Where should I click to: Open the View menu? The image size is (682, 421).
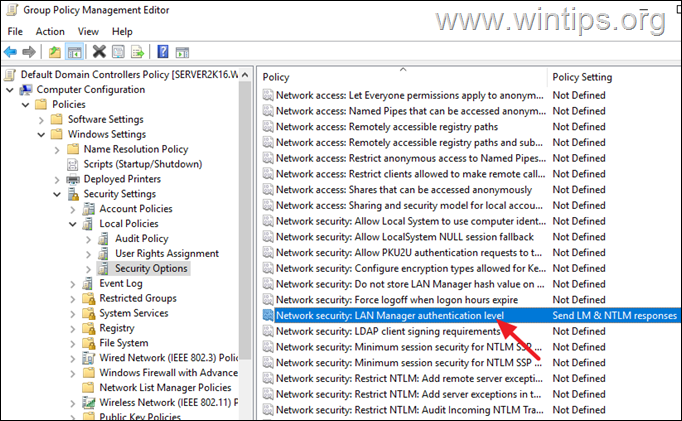(x=88, y=31)
